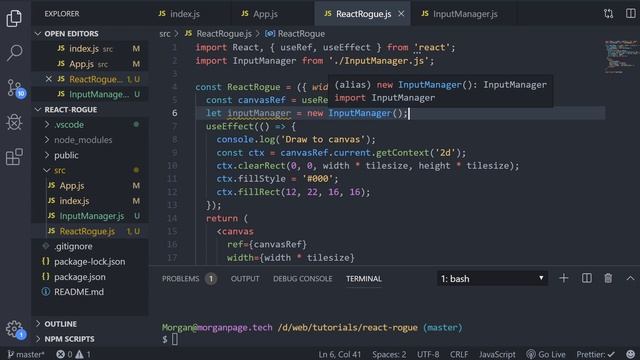Click line number 6 in the gutter
The height and width of the screenshot is (360, 640).
tap(175, 113)
